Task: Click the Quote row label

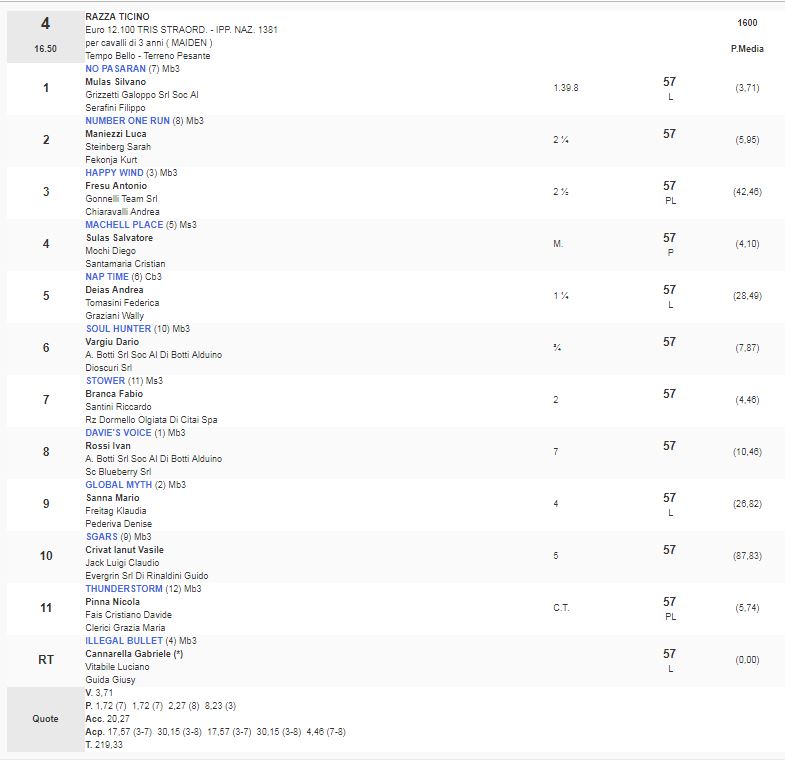Action: click(x=45, y=718)
